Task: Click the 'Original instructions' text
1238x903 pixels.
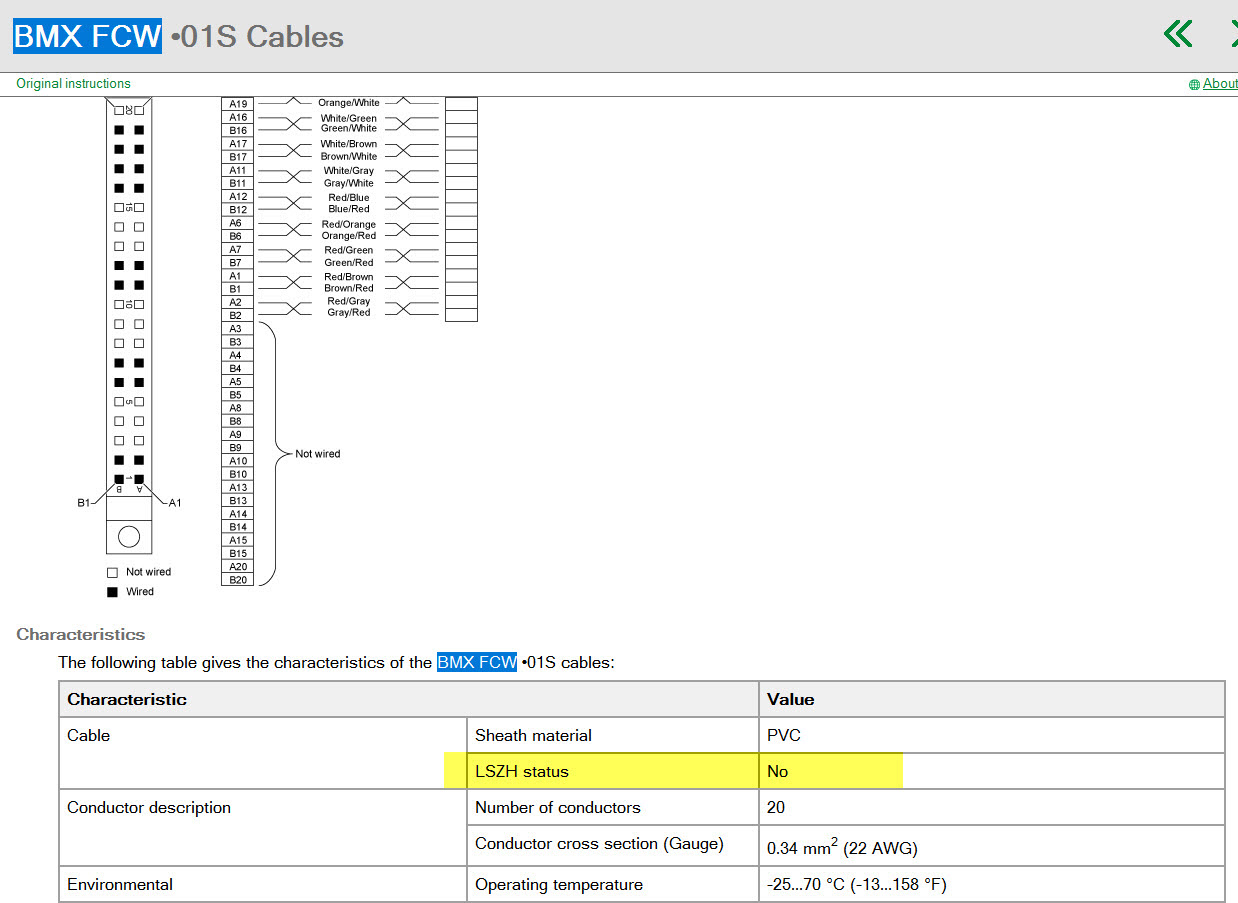Action: point(73,84)
